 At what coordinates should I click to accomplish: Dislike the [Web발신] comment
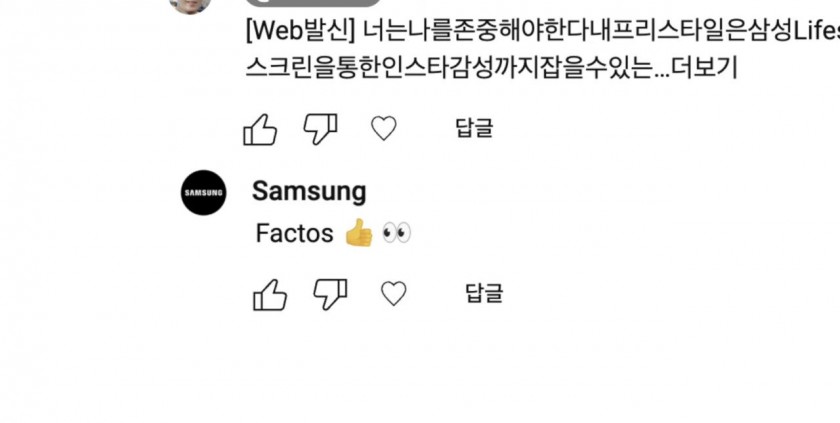pyautogui.click(x=320, y=129)
